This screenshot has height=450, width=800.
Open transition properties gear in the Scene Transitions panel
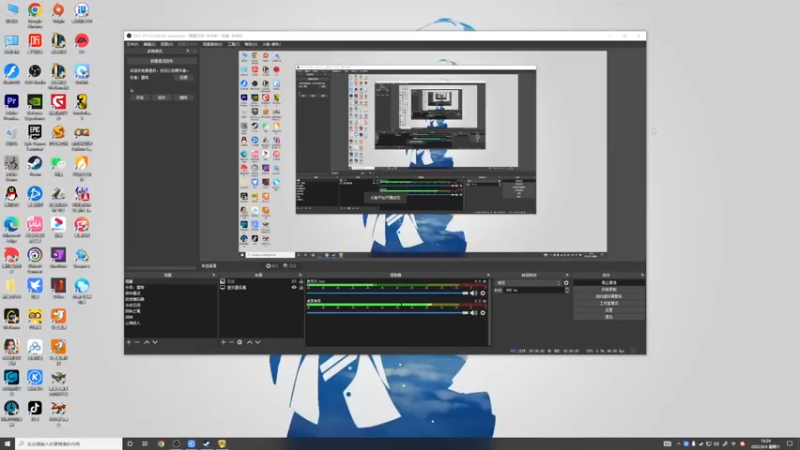pyautogui.click(x=566, y=283)
